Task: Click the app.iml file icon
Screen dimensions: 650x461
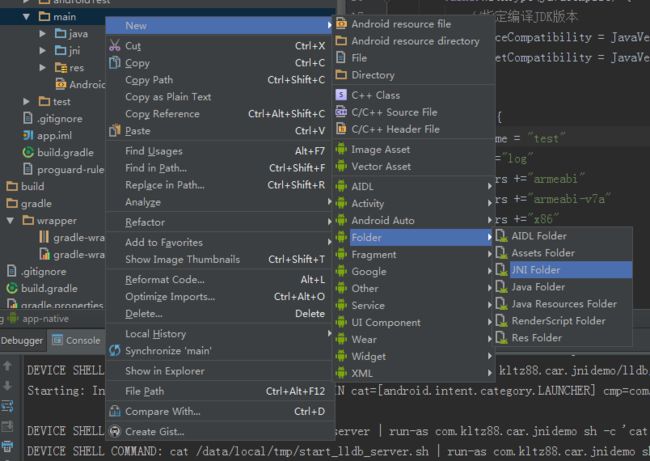Action: 28,135
